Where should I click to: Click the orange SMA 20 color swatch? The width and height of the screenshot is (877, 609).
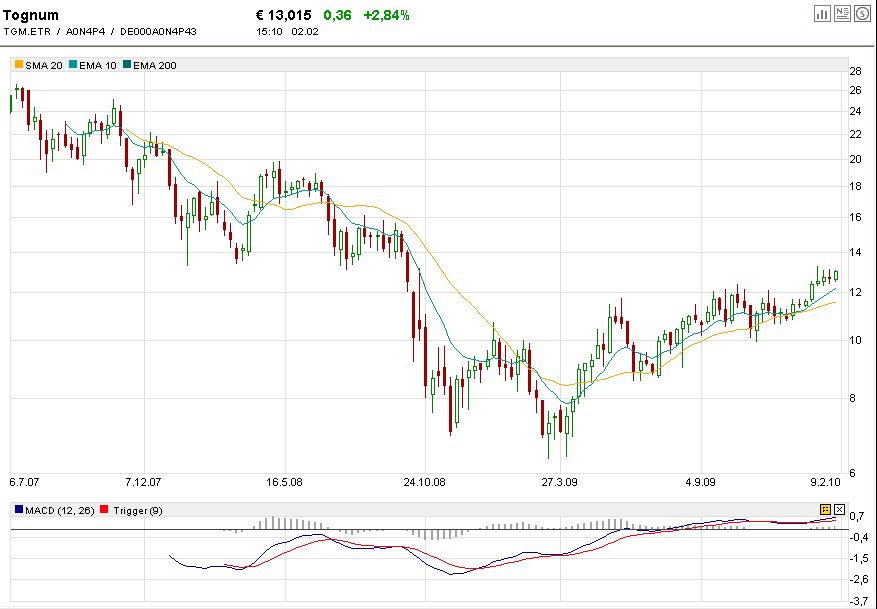(19, 65)
